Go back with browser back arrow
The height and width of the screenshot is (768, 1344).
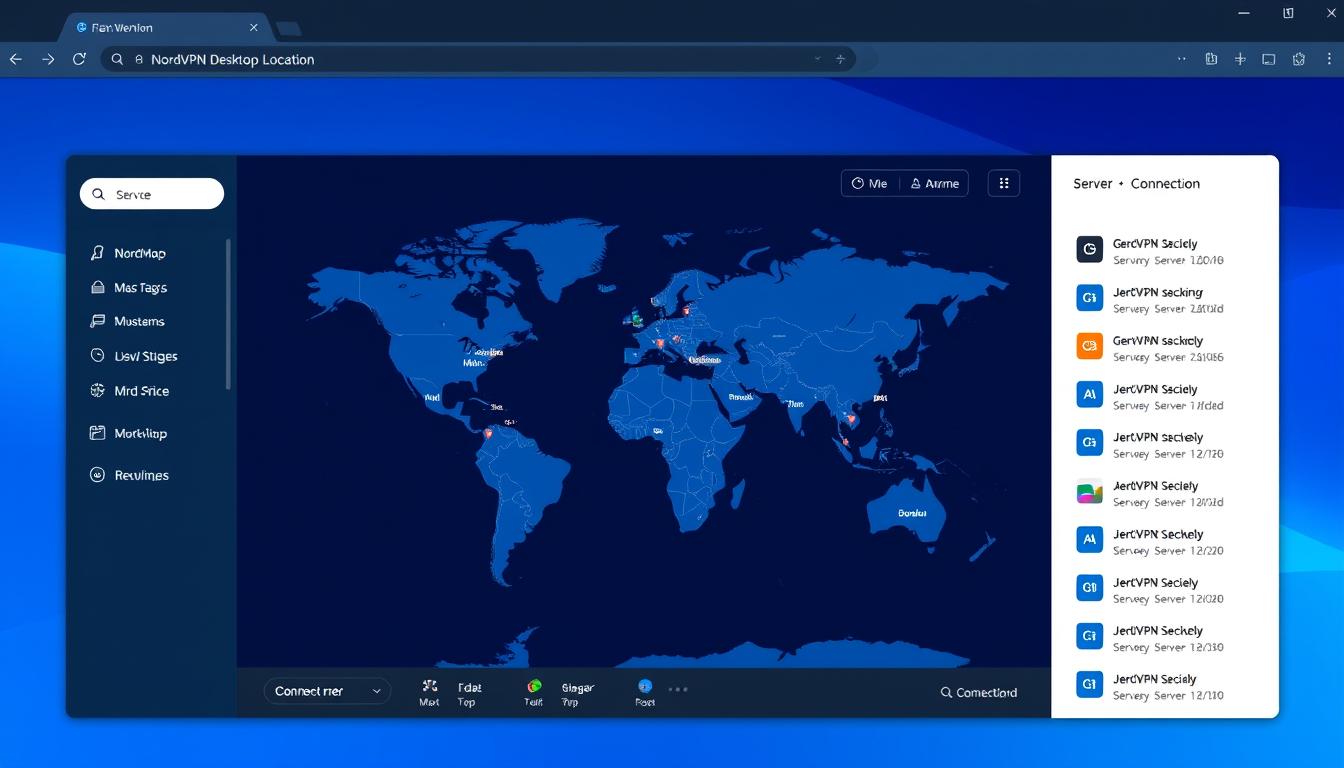(16, 59)
